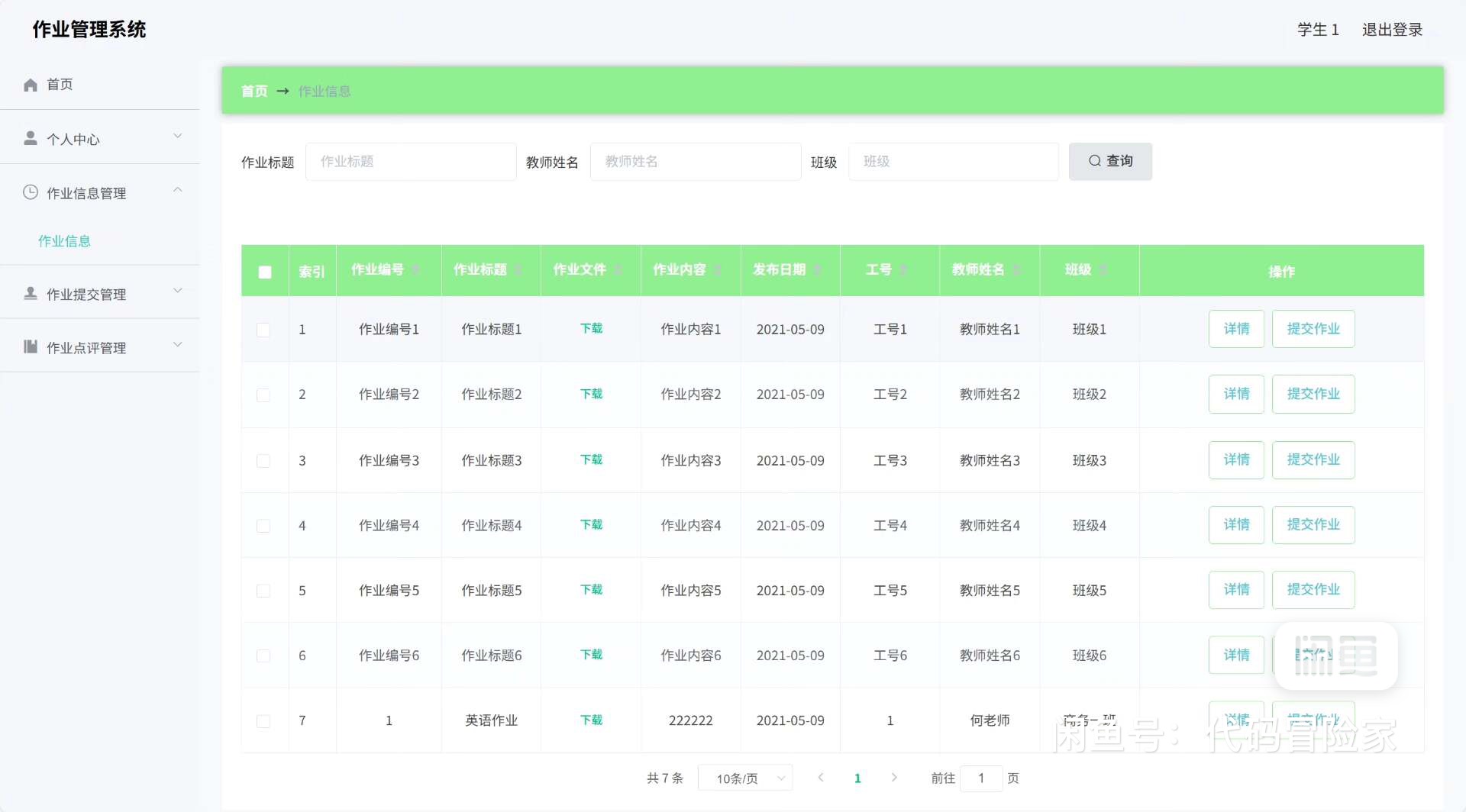The height and width of the screenshot is (812, 1466).
Task: Check the checkbox for row 1
Action: tap(263, 330)
